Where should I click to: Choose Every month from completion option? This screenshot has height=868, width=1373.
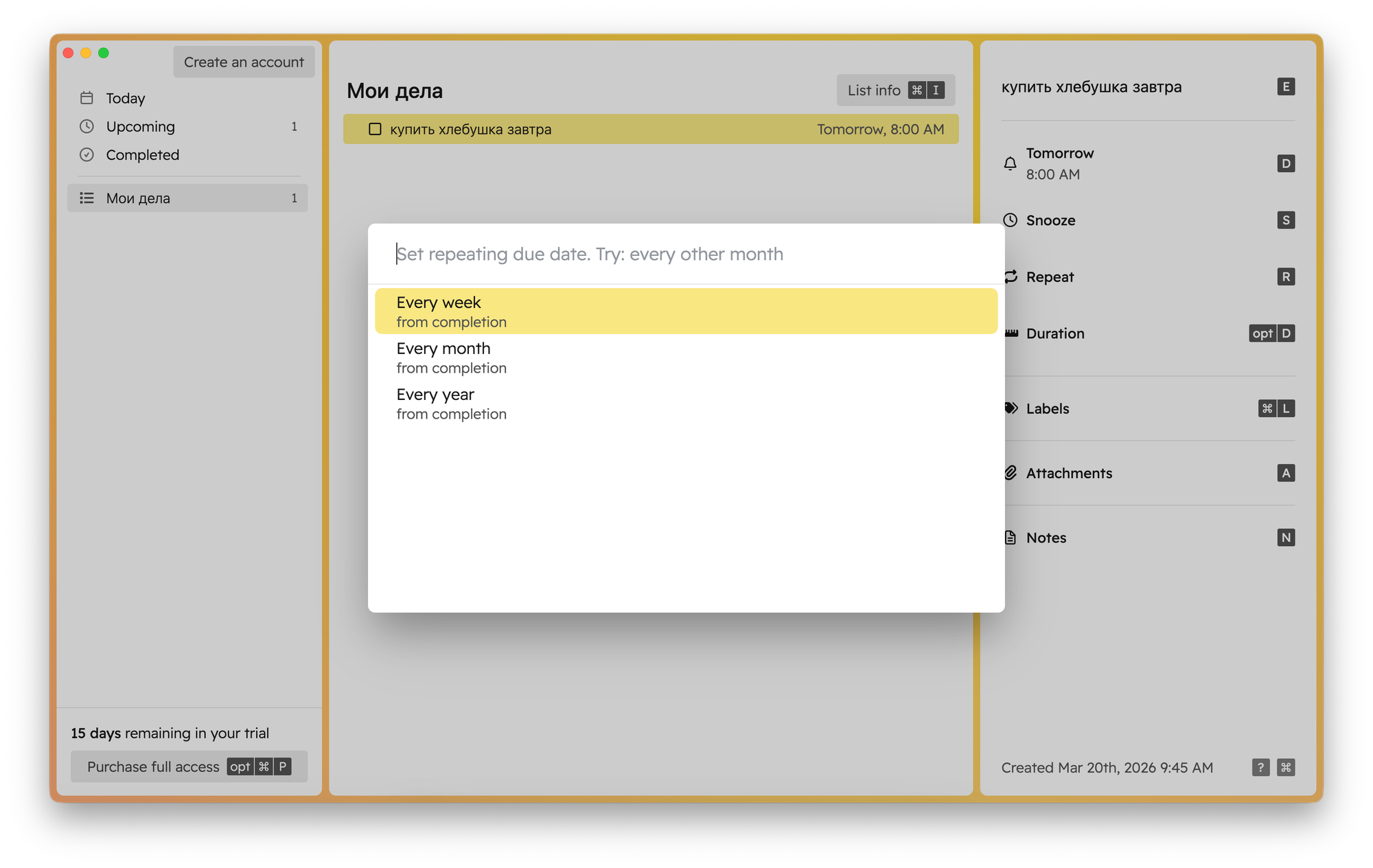pos(685,357)
